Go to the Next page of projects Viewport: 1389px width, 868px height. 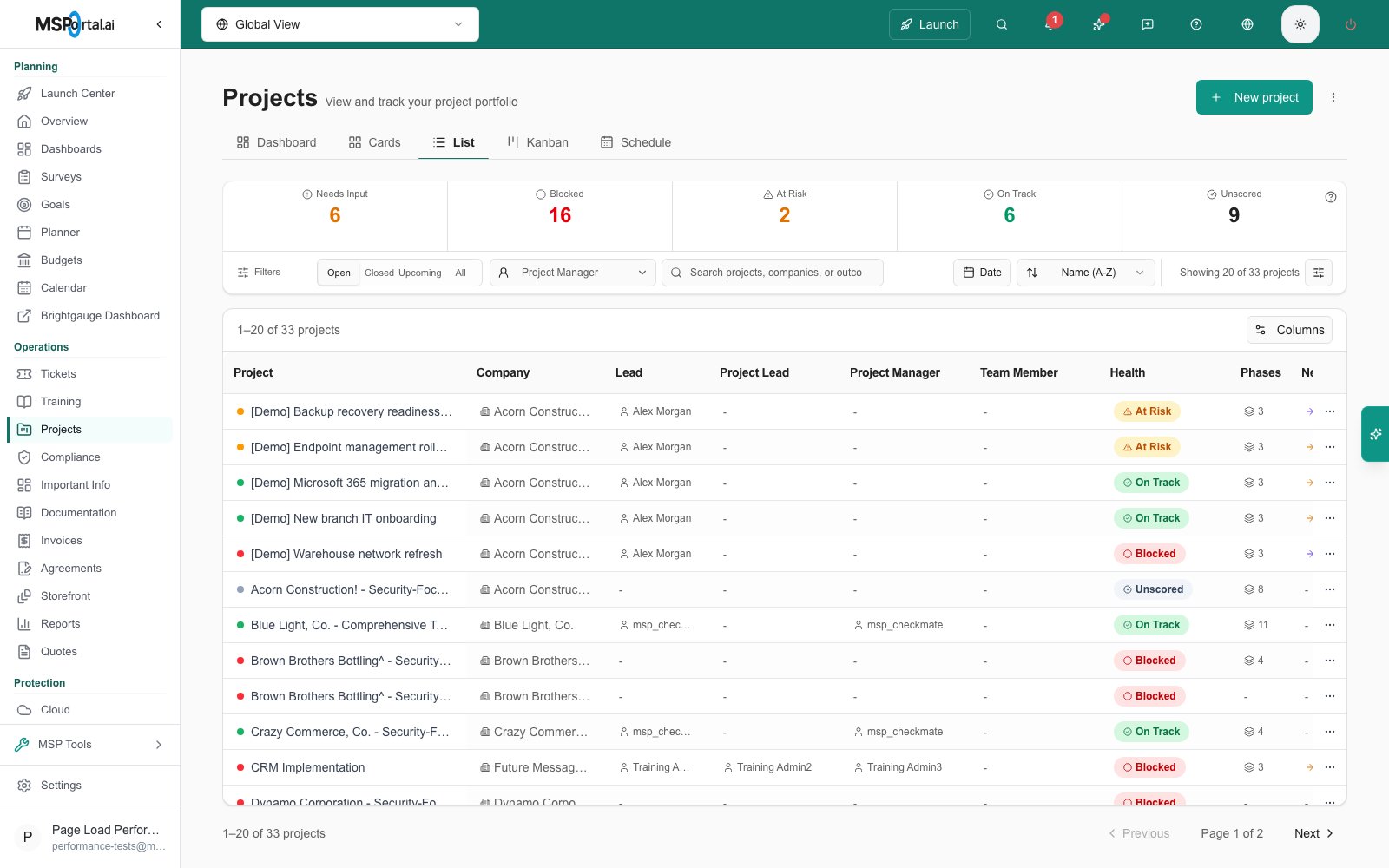point(1313,833)
